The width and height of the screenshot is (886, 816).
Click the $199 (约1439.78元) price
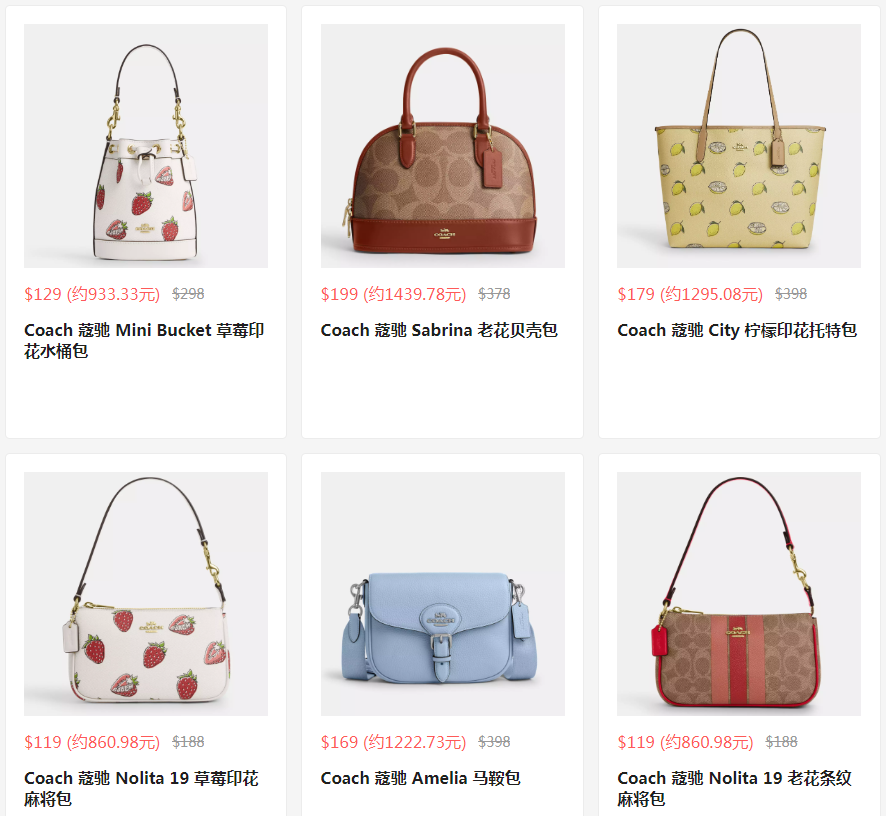pos(393,294)
